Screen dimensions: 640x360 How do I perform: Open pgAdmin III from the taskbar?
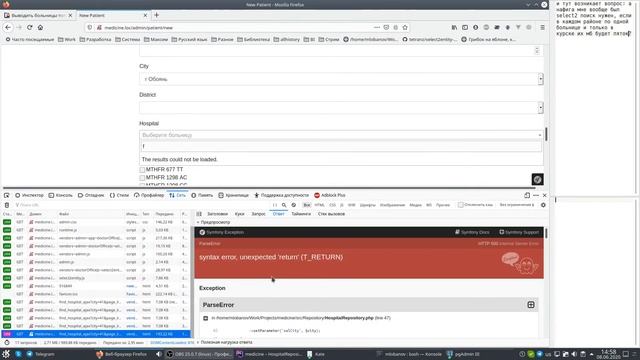click(x=463, y=354)
